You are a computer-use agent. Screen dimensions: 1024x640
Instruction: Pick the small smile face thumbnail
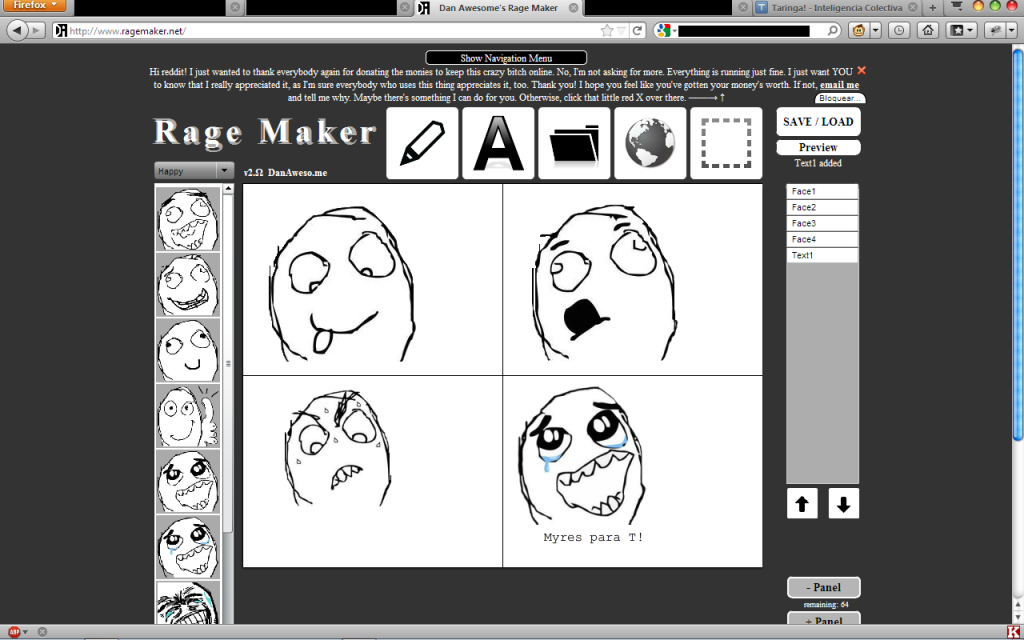click(x=188, y=350)
